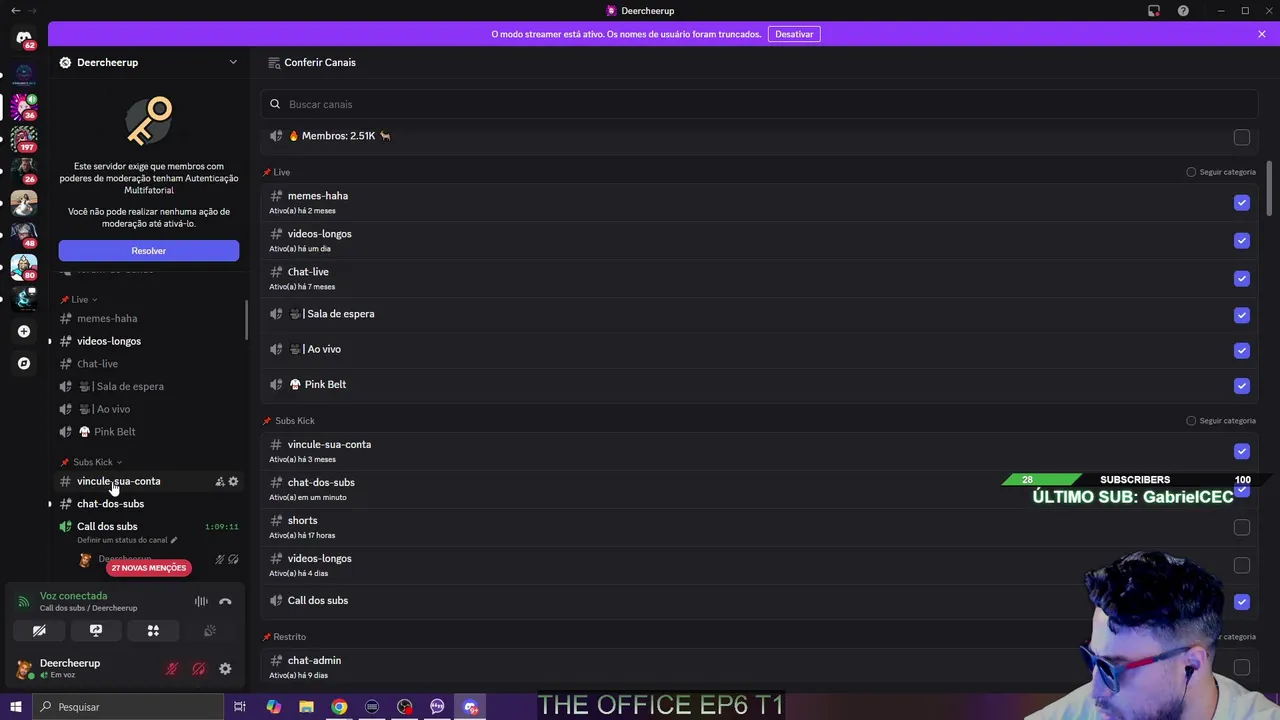This screenshot has height=720, width=1280.
Task: Open Conferir Canais browse view
Action: 312,62
